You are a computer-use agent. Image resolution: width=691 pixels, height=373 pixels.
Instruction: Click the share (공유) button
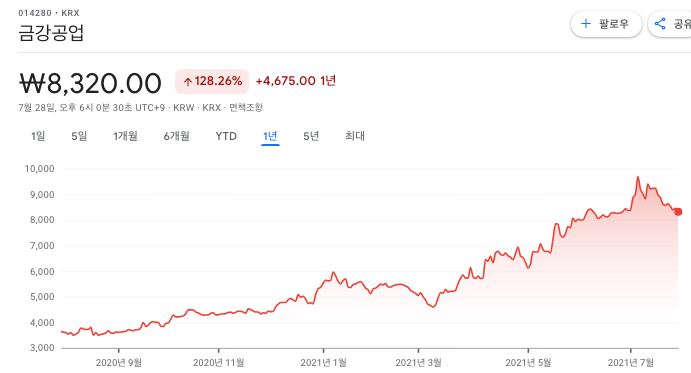[x=670, y=24]
